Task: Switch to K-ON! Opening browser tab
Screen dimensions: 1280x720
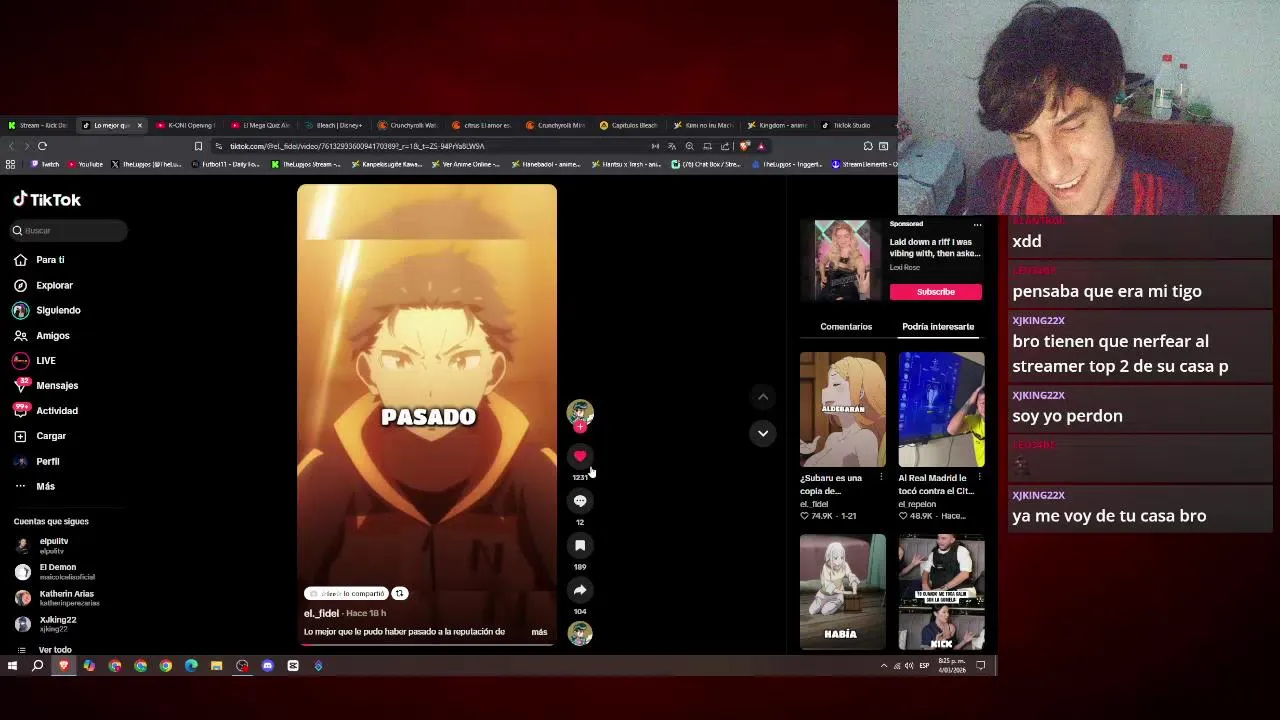Action: tap(186, 126)
